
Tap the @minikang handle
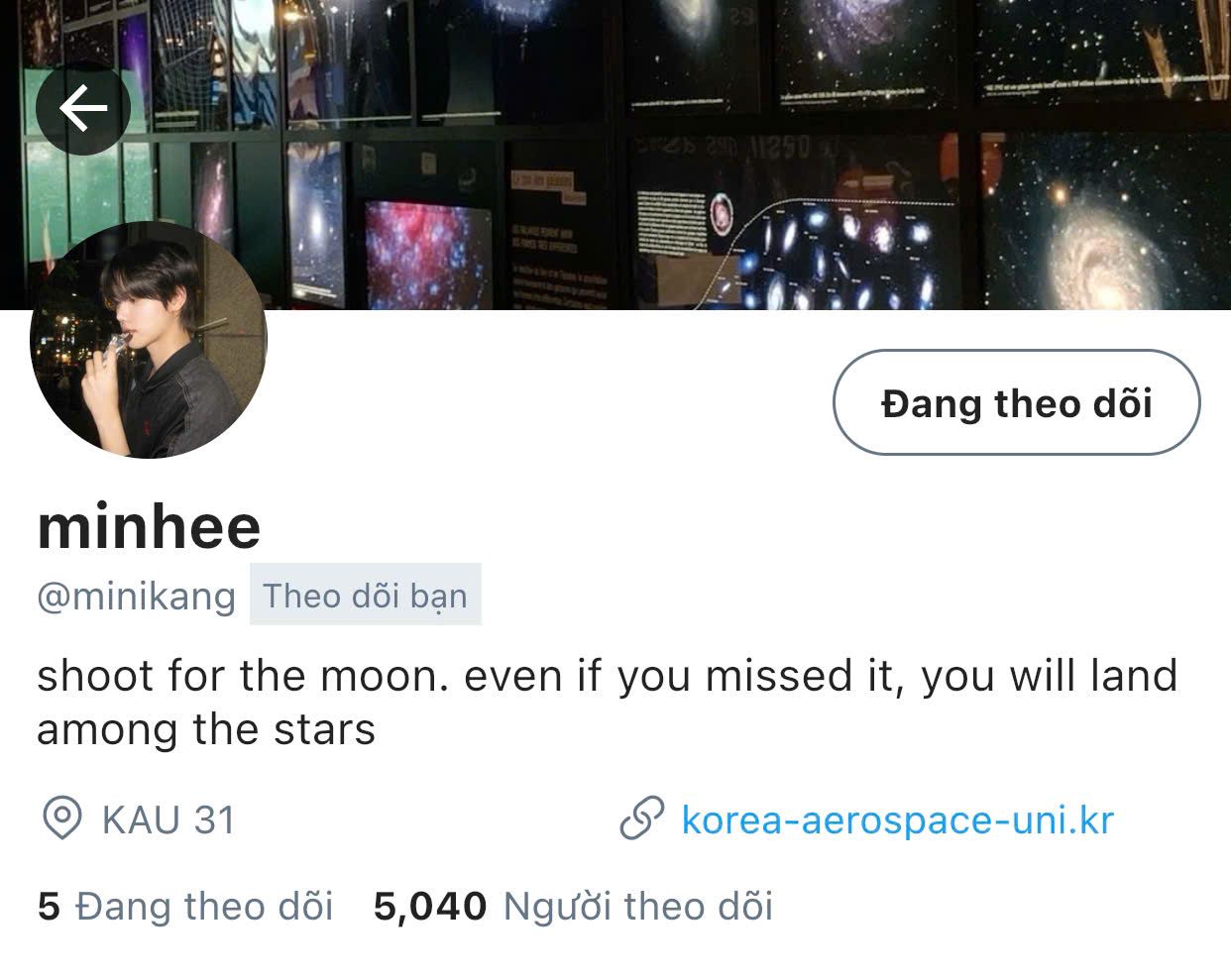137,597
